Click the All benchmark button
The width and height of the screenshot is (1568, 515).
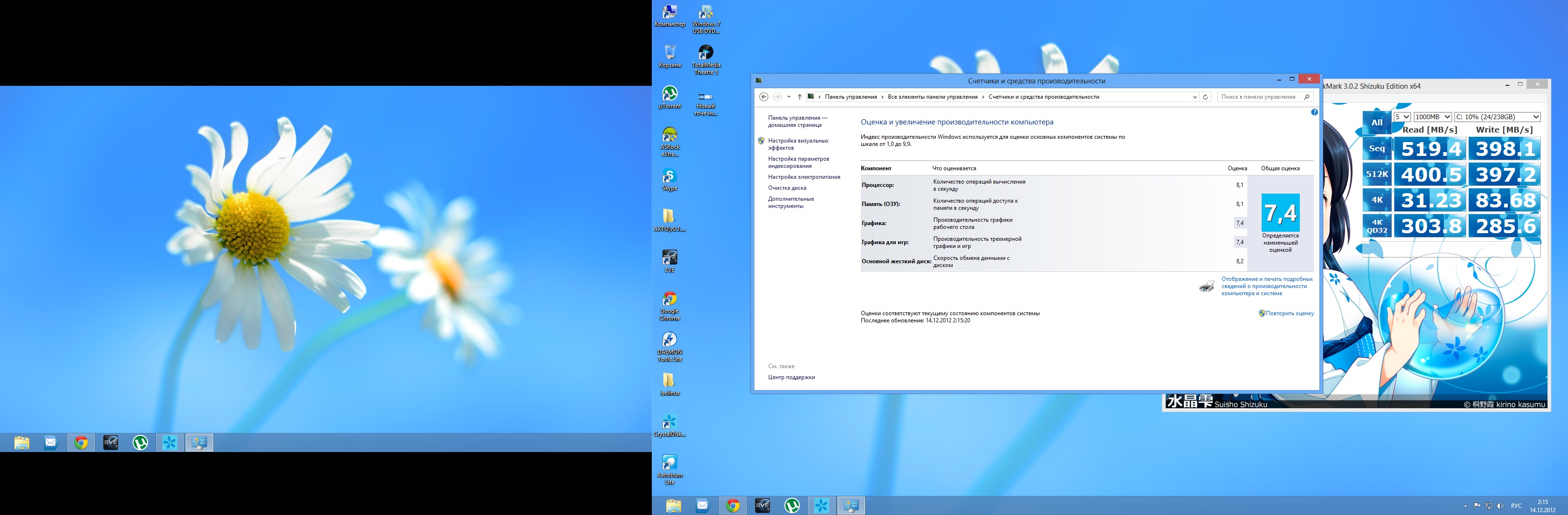[1377, 122]
